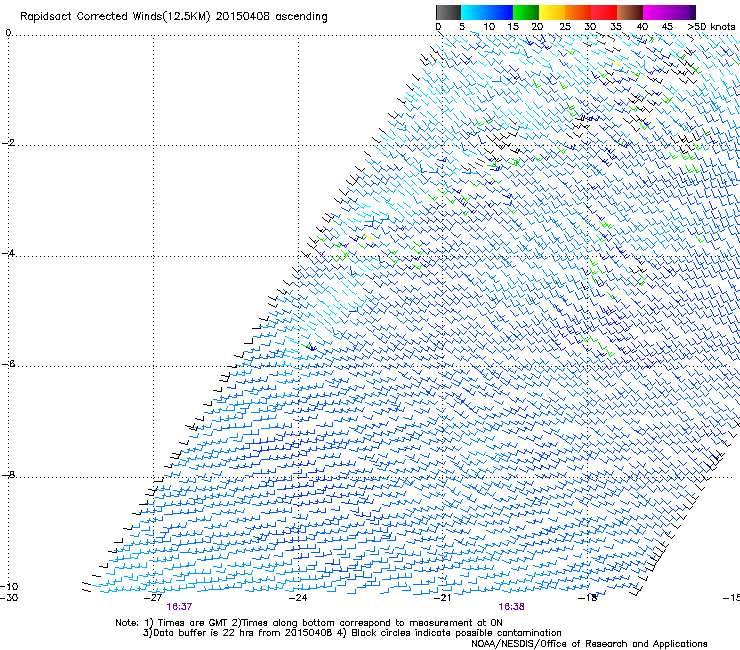Click the date '20150408' in the title
The width and height of the screenshot is (740, 650).
point(243,16)
